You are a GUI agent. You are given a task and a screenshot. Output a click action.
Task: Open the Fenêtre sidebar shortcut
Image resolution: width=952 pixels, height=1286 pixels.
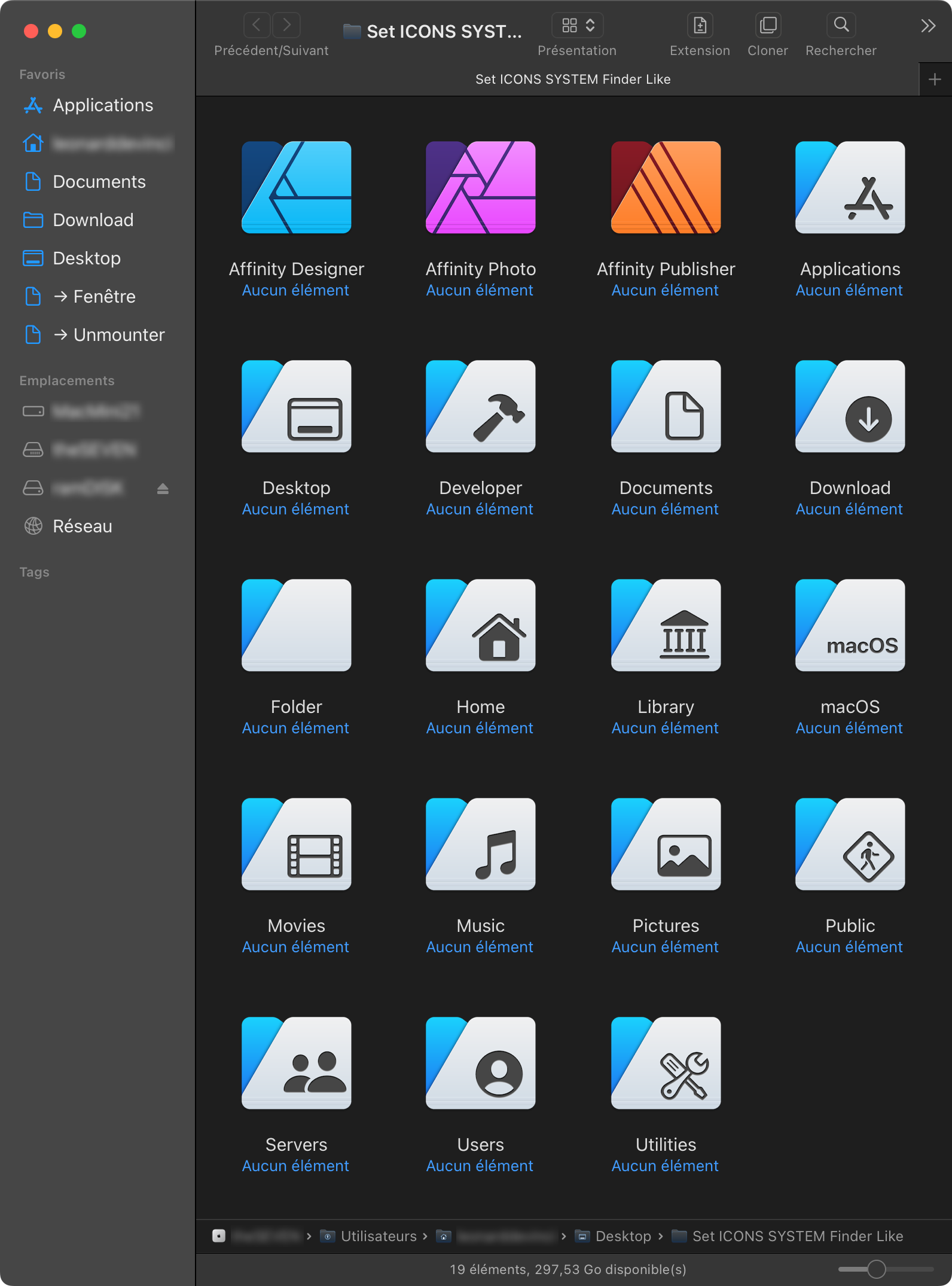pos(98,297)
